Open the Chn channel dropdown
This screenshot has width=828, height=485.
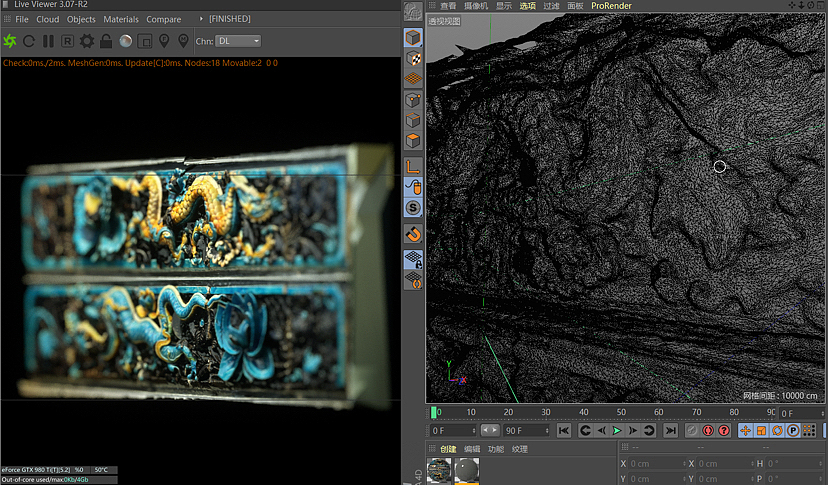pos(240,41)
